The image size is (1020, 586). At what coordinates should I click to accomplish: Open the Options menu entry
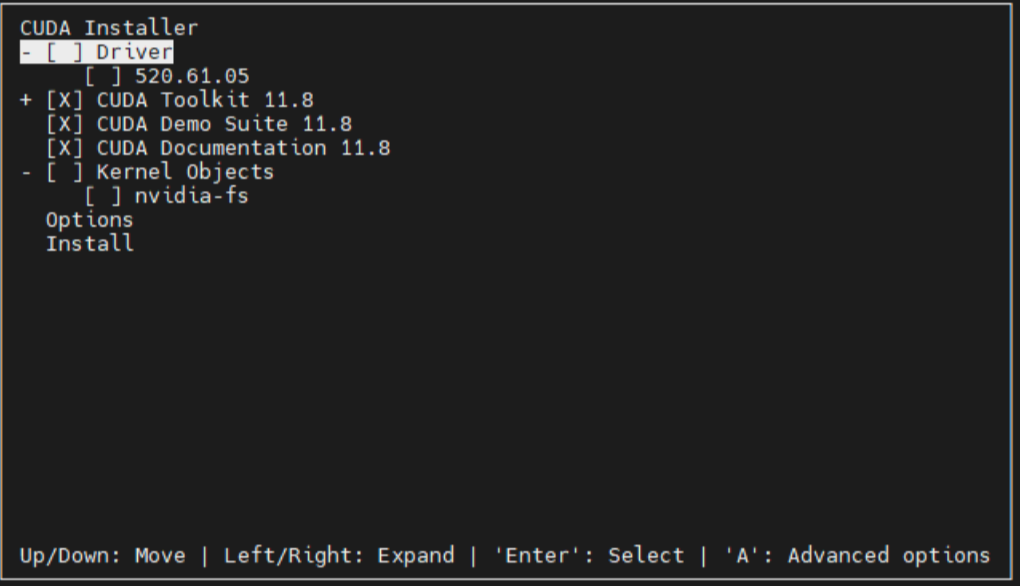[x=89, y=220]
